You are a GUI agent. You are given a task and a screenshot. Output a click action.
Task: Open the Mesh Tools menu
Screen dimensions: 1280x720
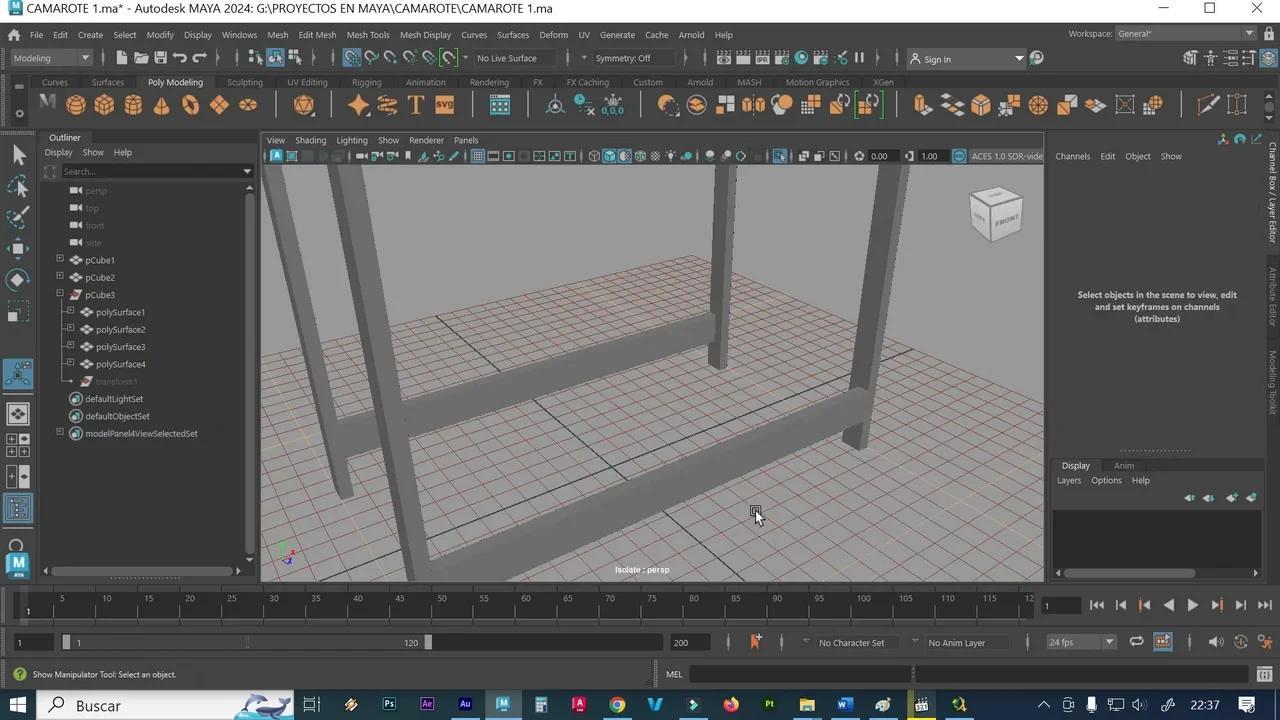(368, 35)
